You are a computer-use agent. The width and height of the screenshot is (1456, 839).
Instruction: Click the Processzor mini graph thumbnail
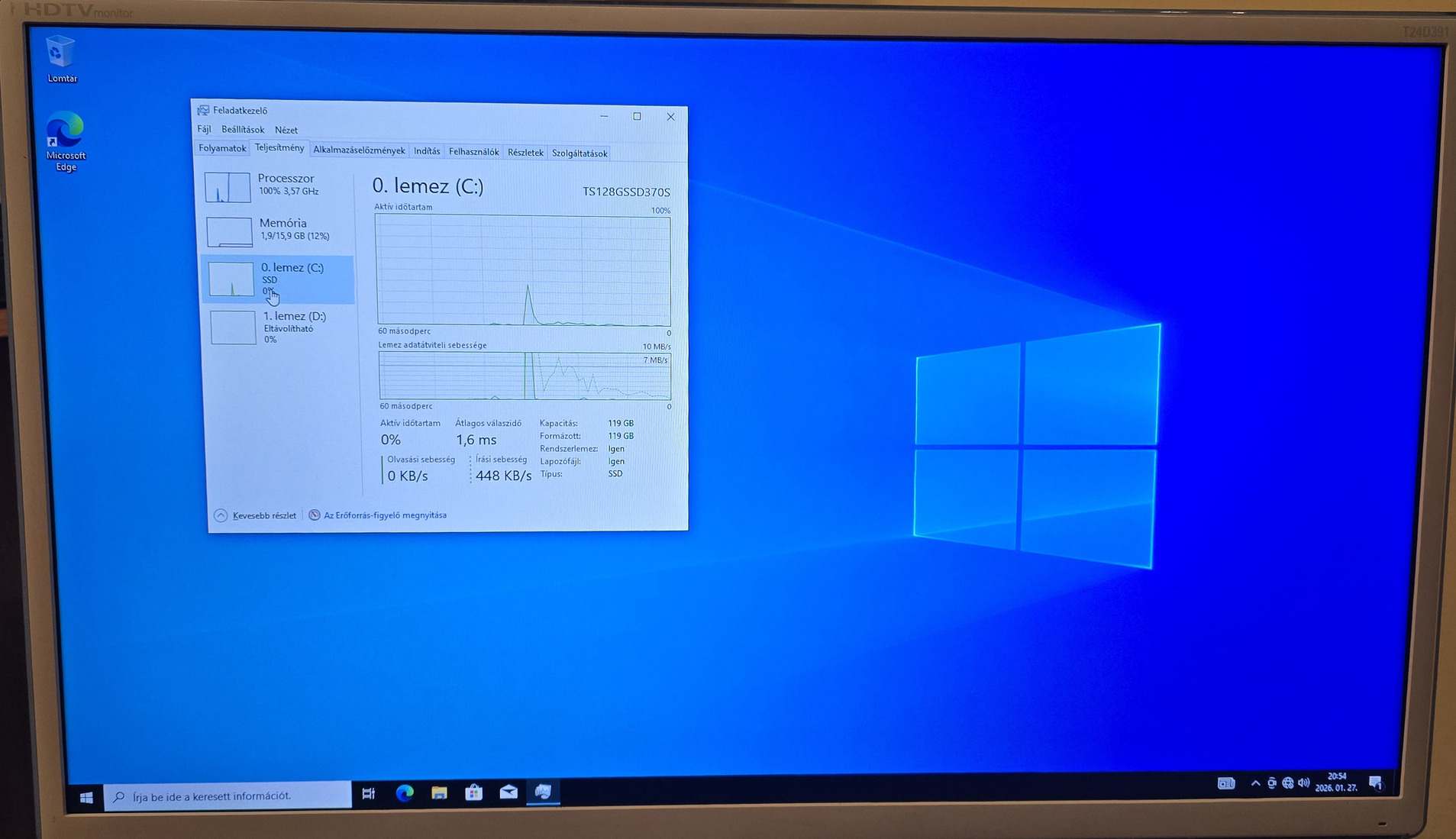point(228,187)
